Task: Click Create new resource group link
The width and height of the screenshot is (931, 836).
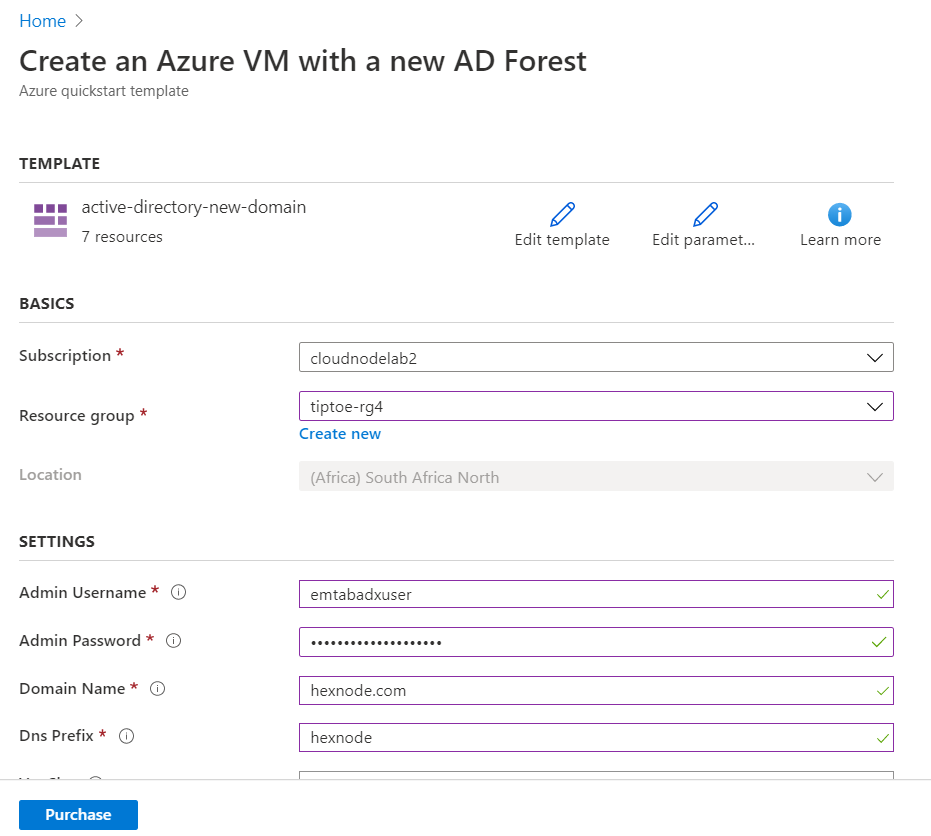Action: [x=340, y=434]
